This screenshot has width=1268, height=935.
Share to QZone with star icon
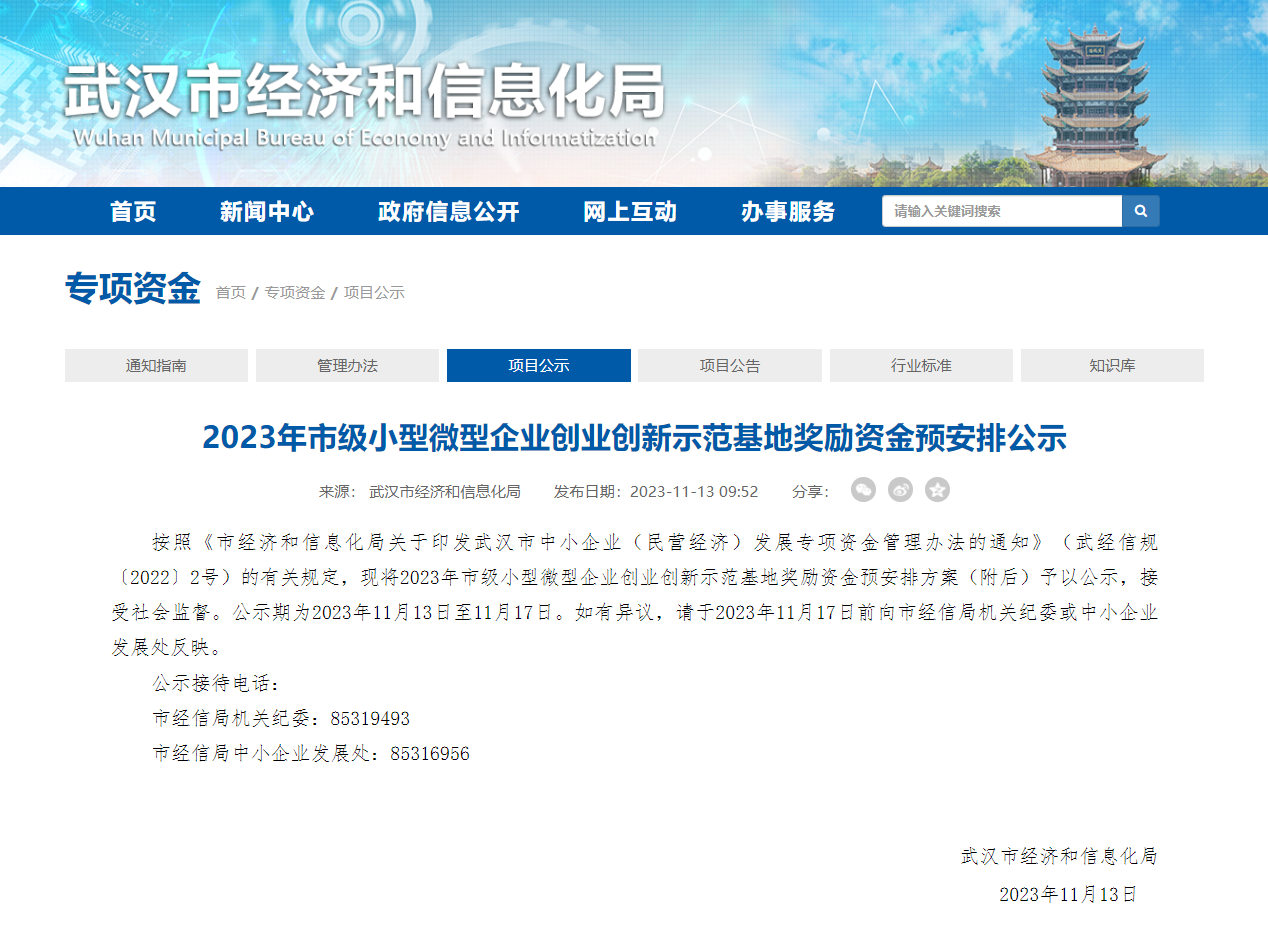tap(937, 490)
